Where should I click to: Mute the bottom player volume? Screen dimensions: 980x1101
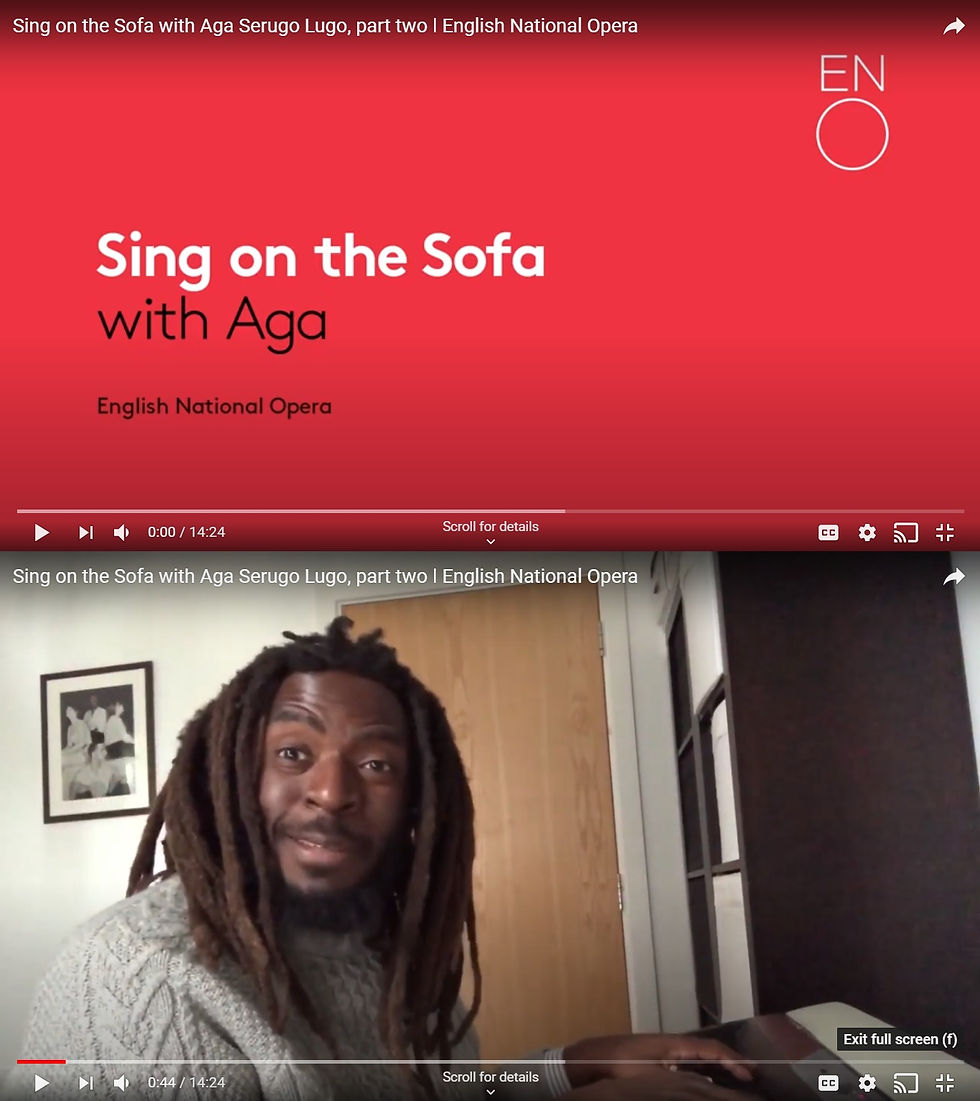point(121,1083)
